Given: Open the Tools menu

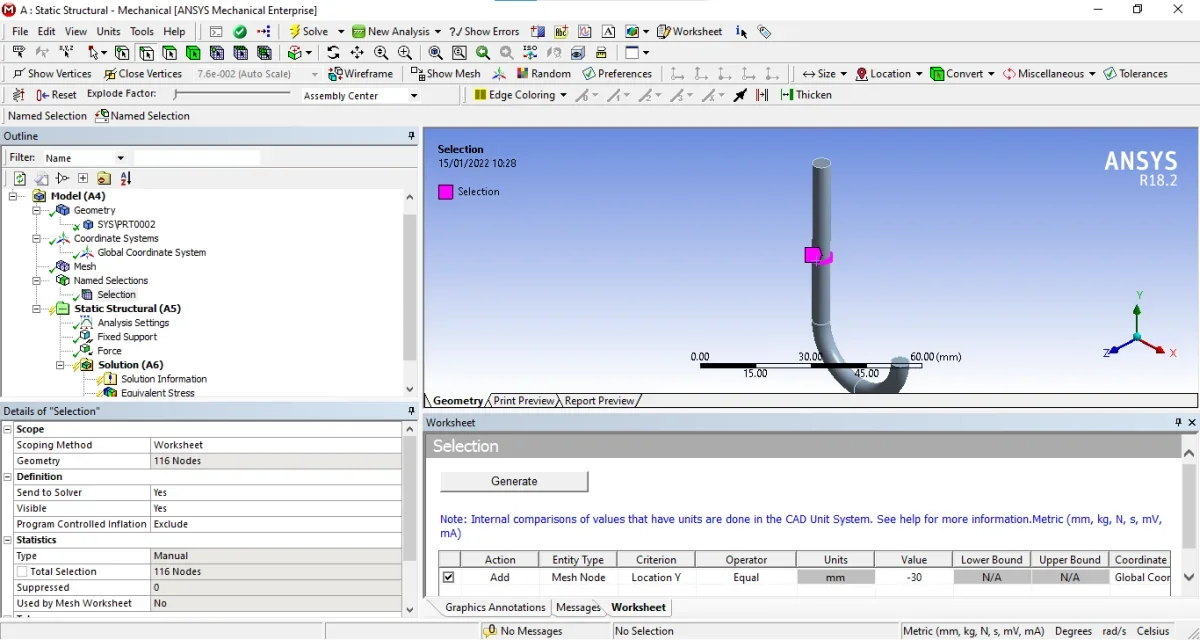Looking at the screenshot, I should [142, 31].
